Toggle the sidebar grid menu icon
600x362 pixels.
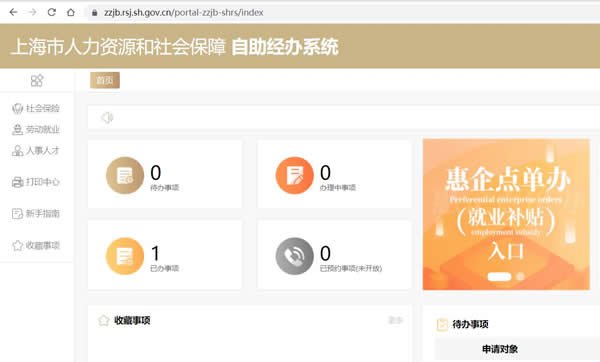37,80
